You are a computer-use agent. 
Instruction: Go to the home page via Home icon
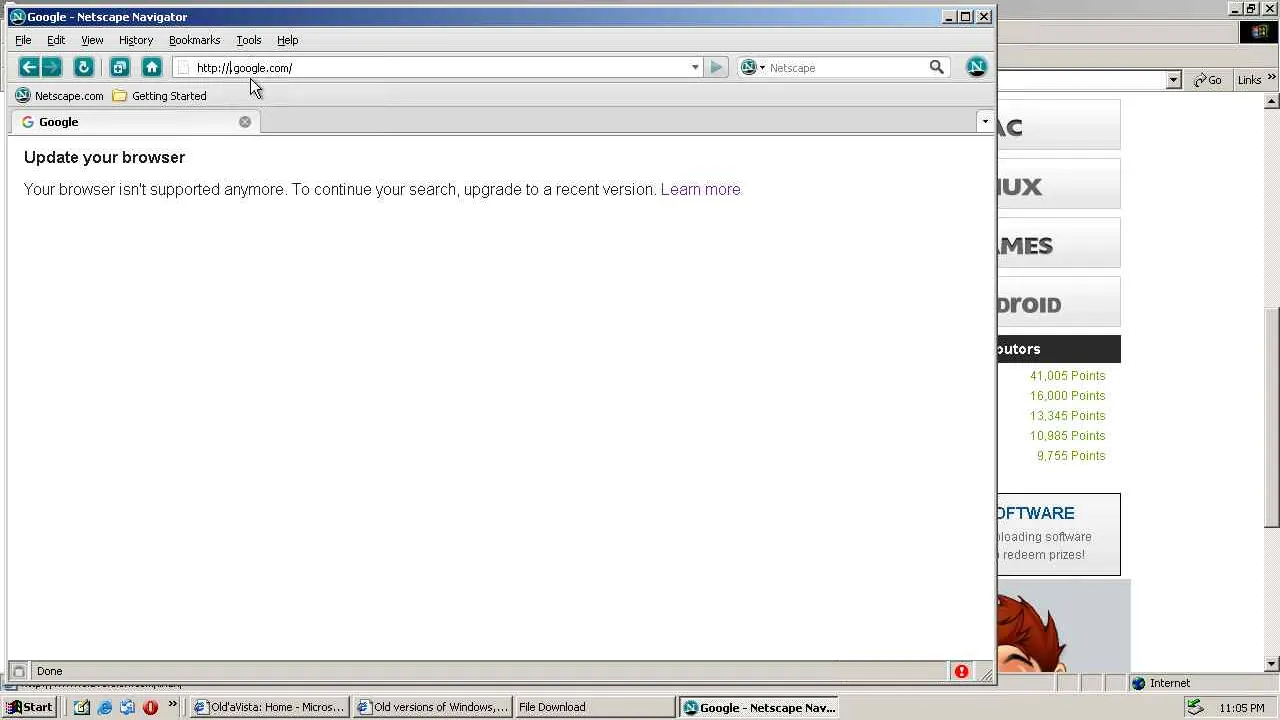coord(152,67)
